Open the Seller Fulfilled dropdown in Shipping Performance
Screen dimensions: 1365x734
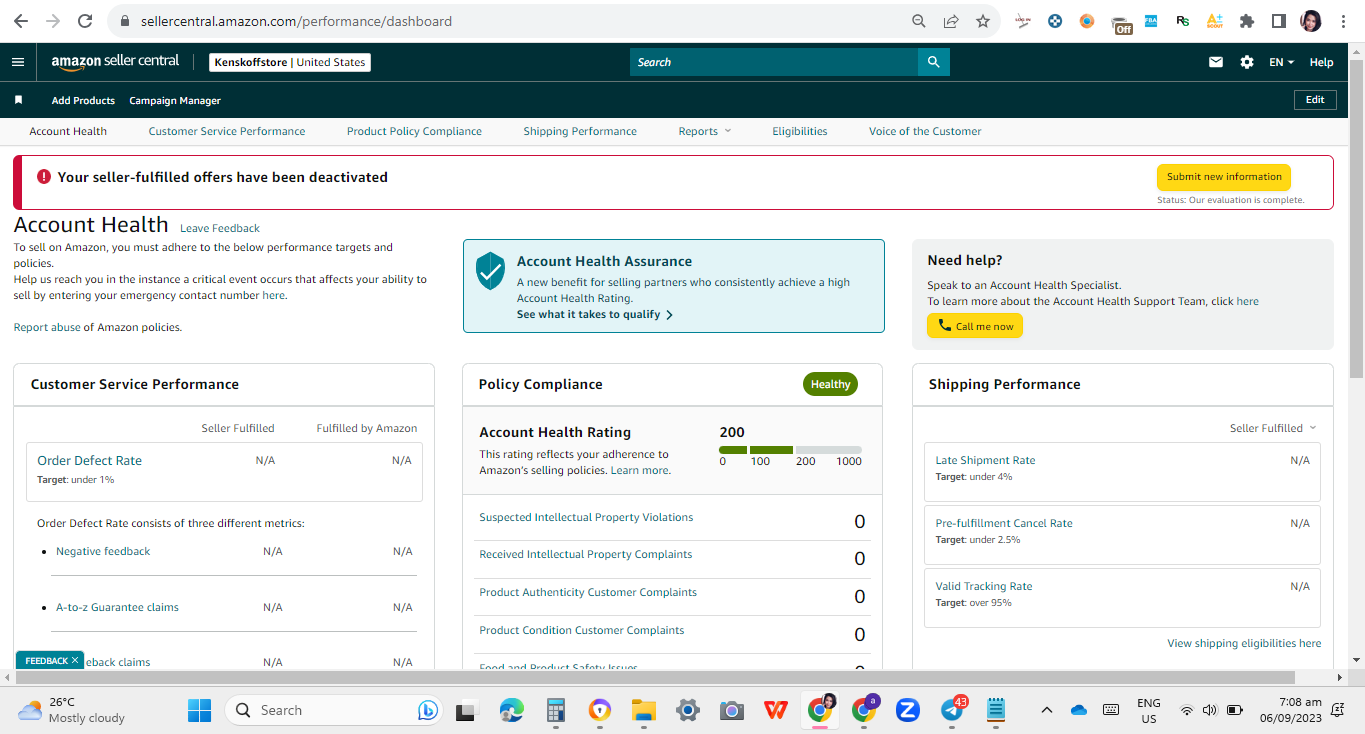[x=1273, y=428]
